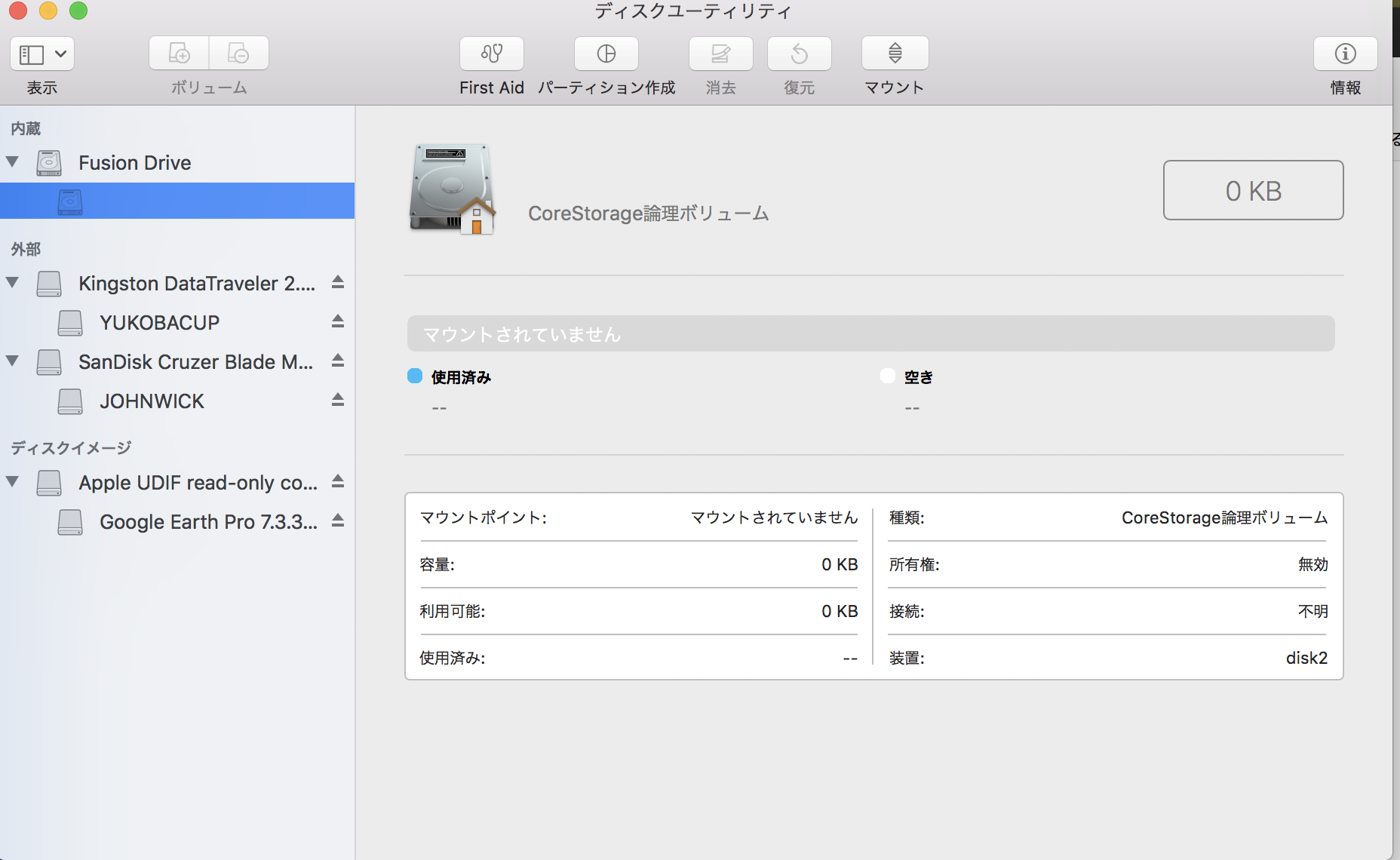Screen dimensions: 1400x860
Task: Select the Fusion Drive disk
Action: click(134, 163)
